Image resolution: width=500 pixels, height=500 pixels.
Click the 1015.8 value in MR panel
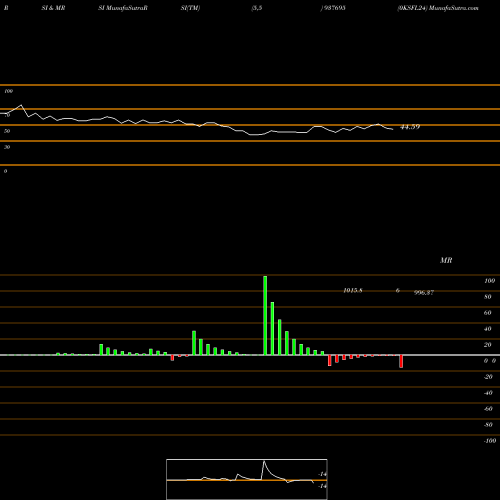click(x=353, y=290)
